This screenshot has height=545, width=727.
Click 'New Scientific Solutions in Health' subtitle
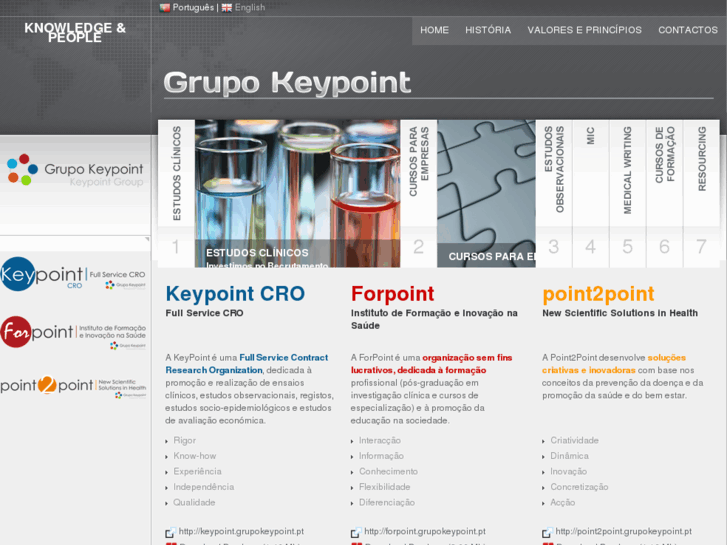point(620,313)
